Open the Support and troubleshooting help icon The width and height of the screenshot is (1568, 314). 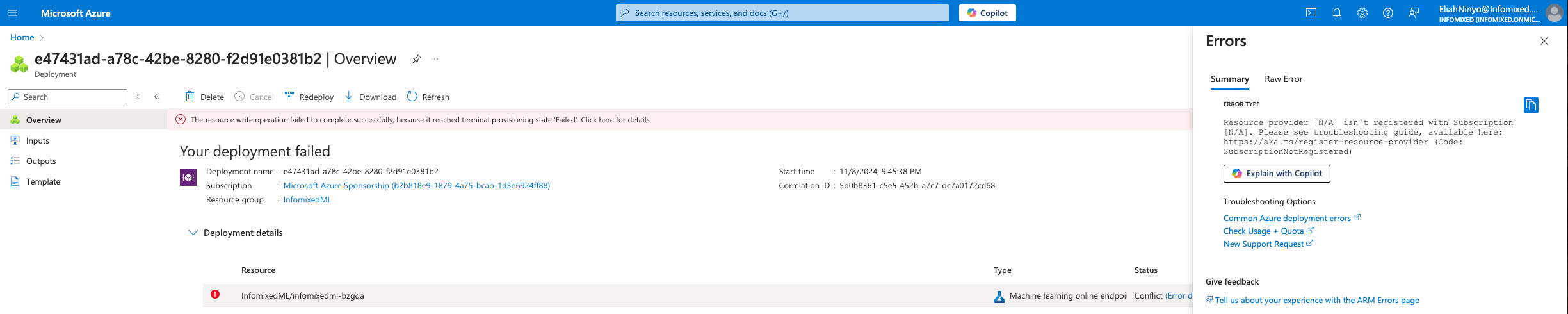tap(1388, 13)
